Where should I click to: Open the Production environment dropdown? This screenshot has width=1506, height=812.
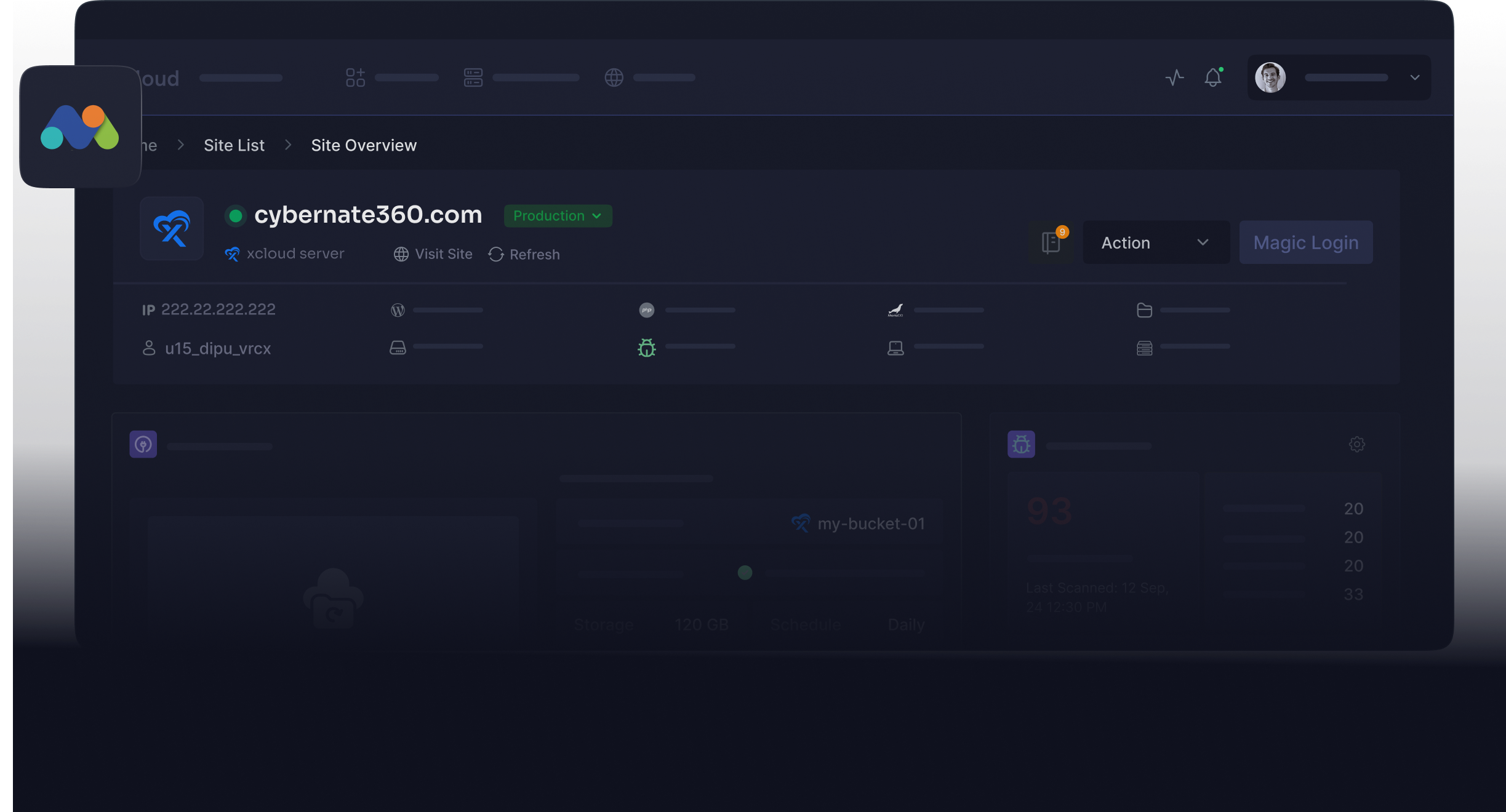[558, 216]
